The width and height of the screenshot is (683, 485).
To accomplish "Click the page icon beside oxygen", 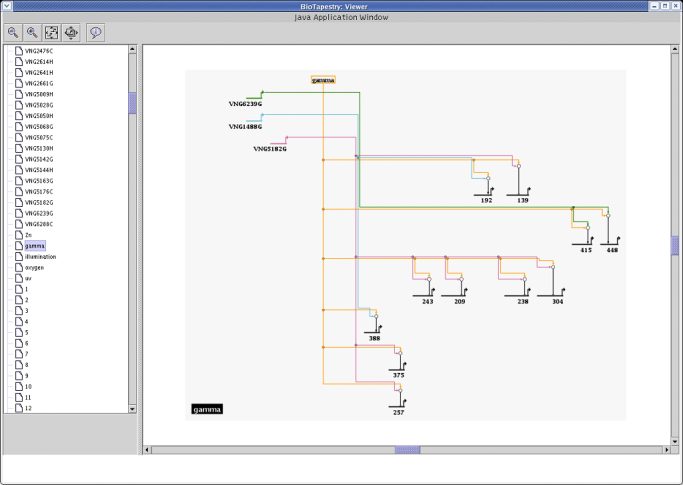I will [17, 267].
